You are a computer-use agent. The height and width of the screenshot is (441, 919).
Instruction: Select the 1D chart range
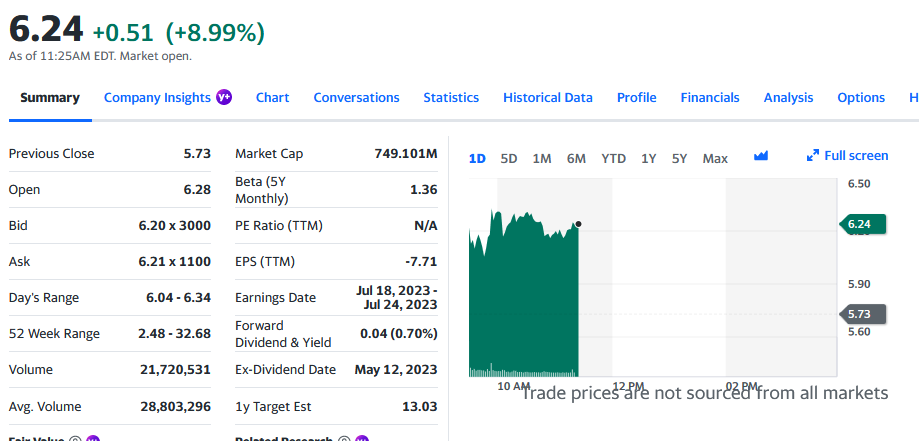pos(477,158)
